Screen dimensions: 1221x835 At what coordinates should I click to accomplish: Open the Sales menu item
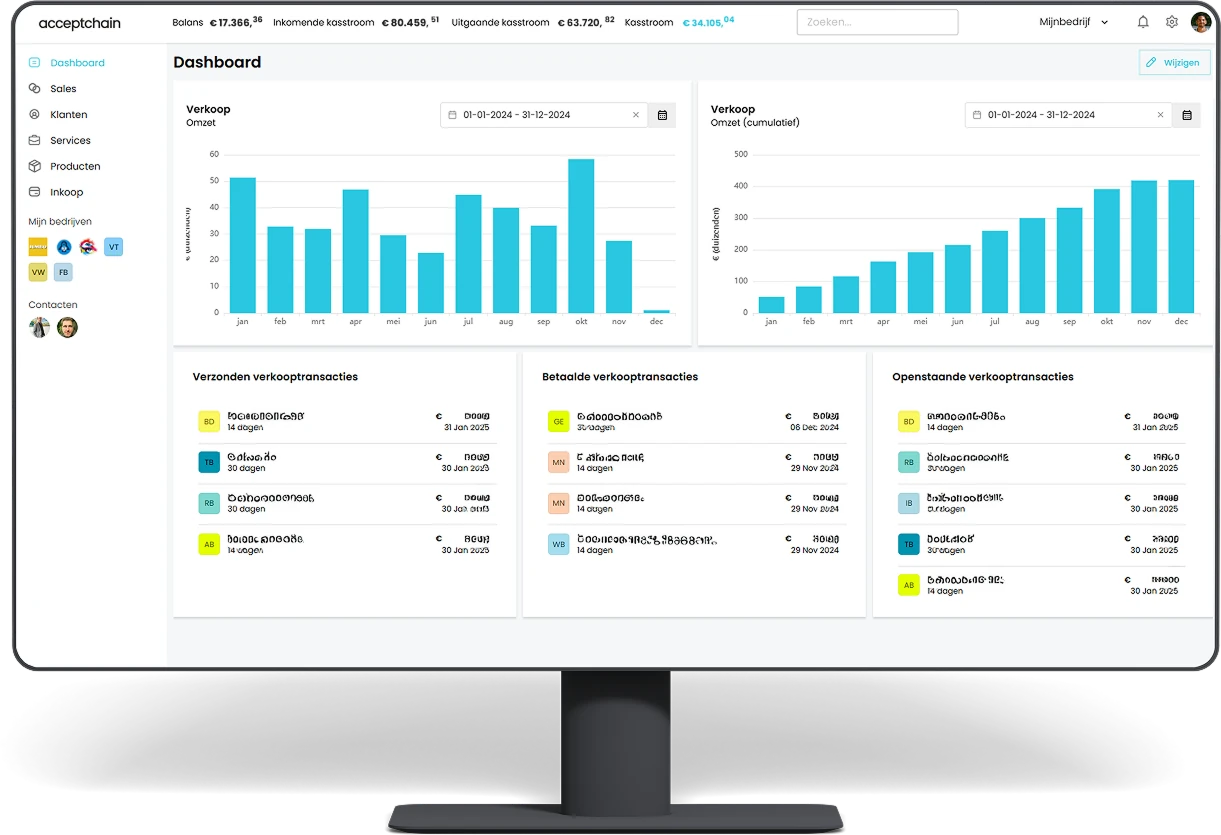coord(63,89)
